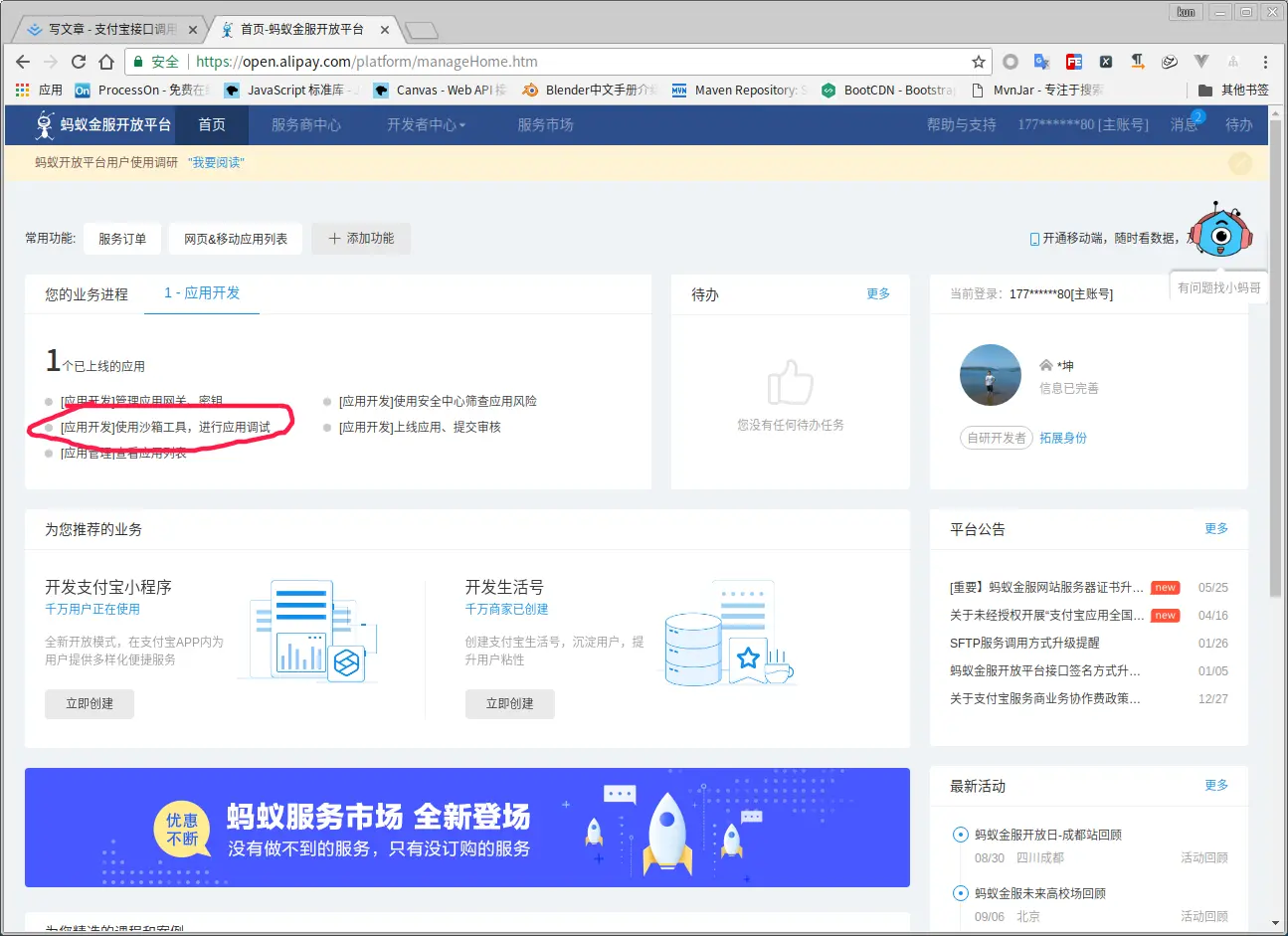Open the 服务订单 shortcut
The height and width of the screenshot is (936, 1288).
(x=122, y=239)
